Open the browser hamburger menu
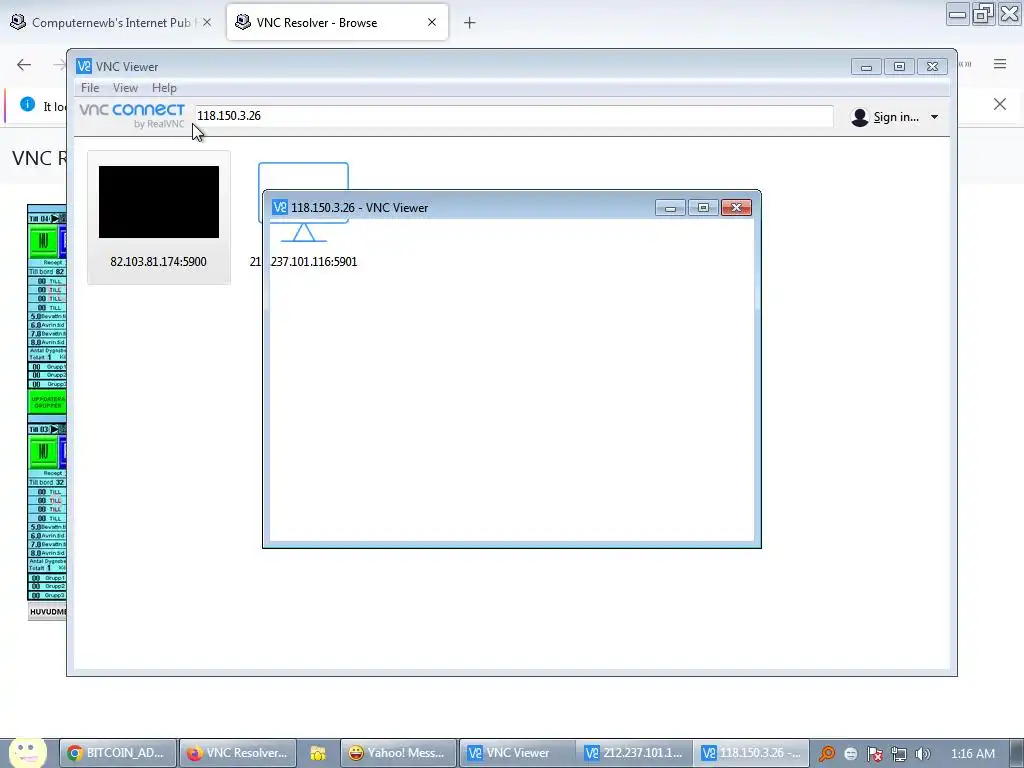 pyautogui.click(x=1000, y=64)
